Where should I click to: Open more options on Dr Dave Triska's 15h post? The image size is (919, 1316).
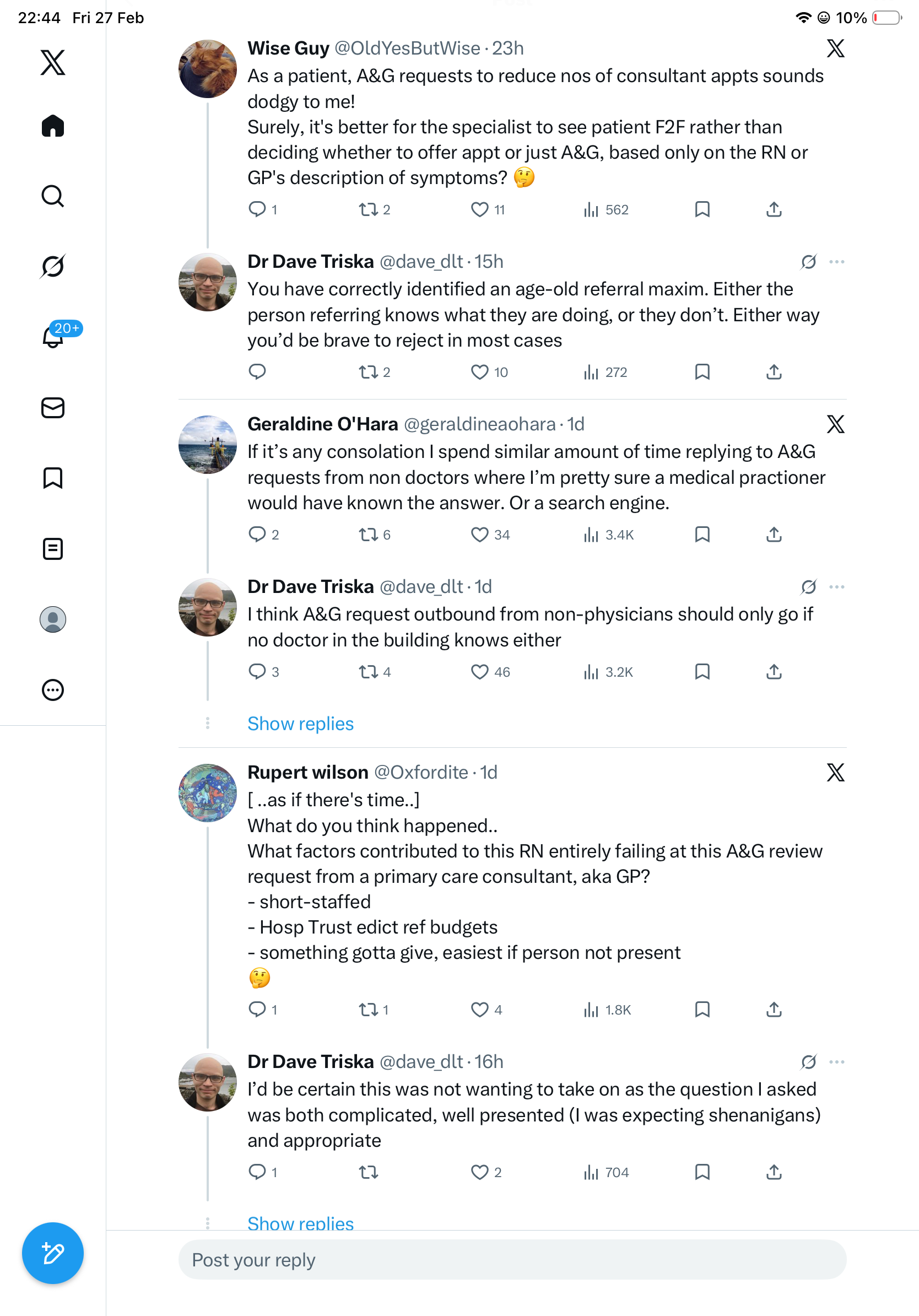836,262
